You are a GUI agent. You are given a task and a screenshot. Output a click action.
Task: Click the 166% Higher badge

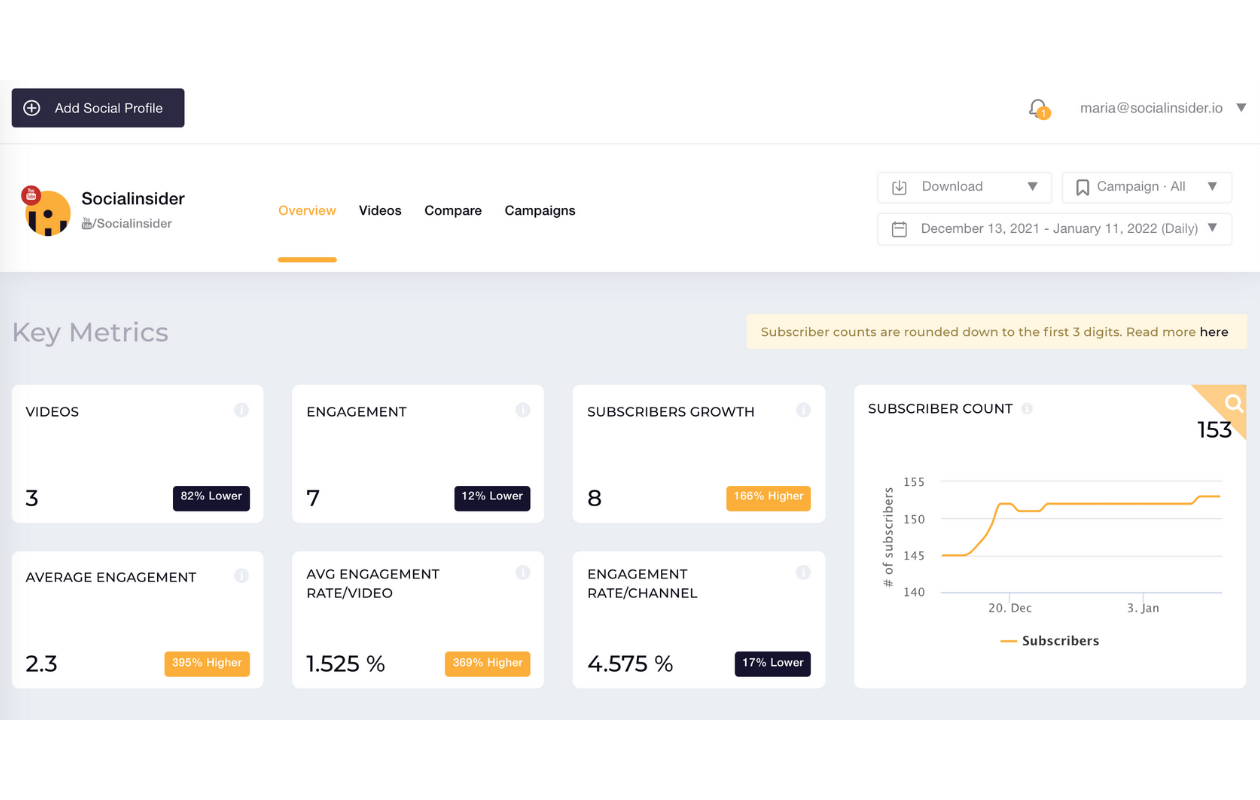tap(768, 497)
